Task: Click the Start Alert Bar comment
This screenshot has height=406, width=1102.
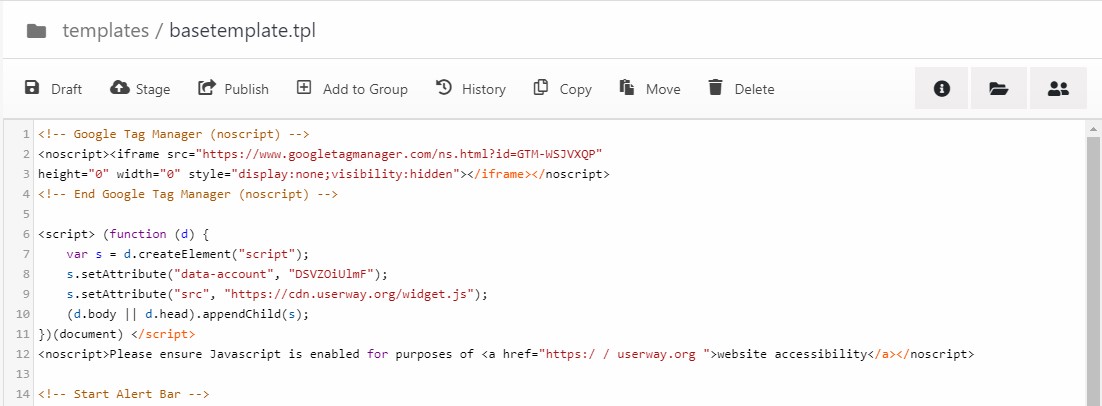Action: (x=124, y=394)
